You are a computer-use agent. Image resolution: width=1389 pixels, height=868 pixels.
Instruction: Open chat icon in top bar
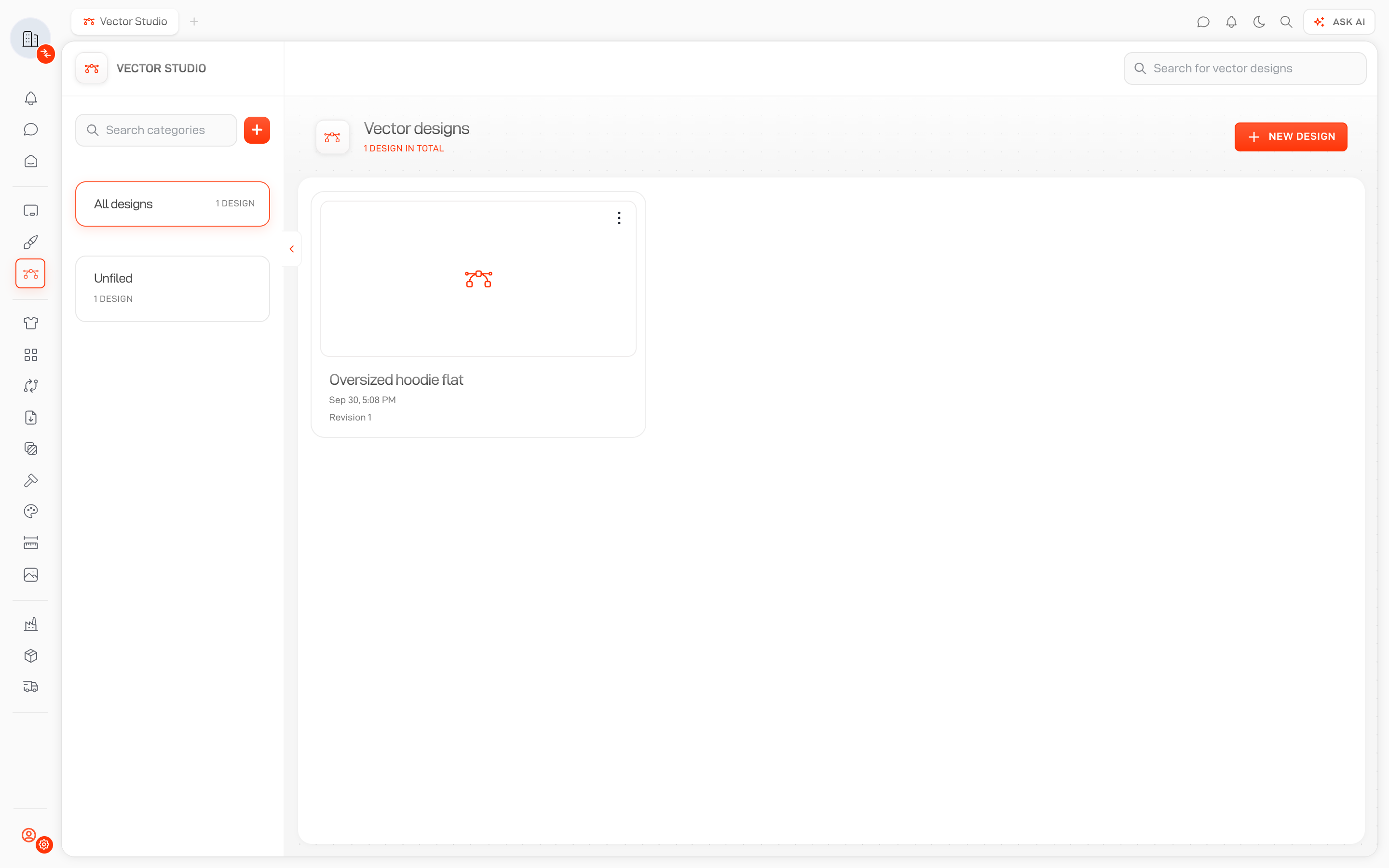click(x=1204, y=22)
